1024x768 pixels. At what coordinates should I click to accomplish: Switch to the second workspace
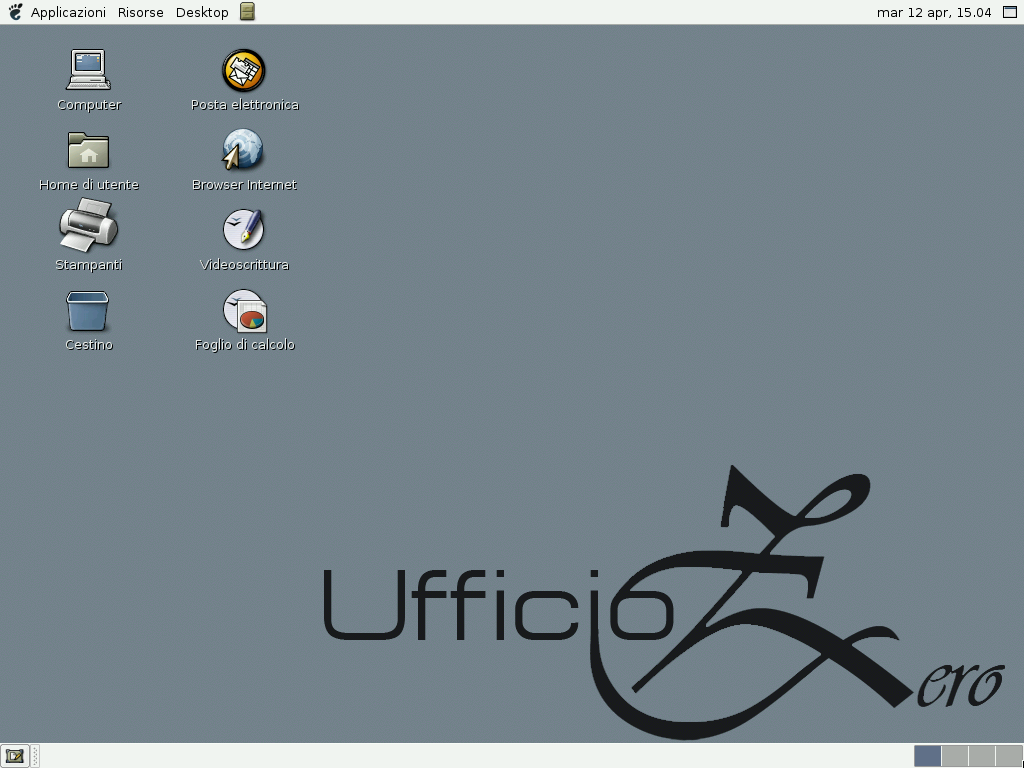[955, 756]
